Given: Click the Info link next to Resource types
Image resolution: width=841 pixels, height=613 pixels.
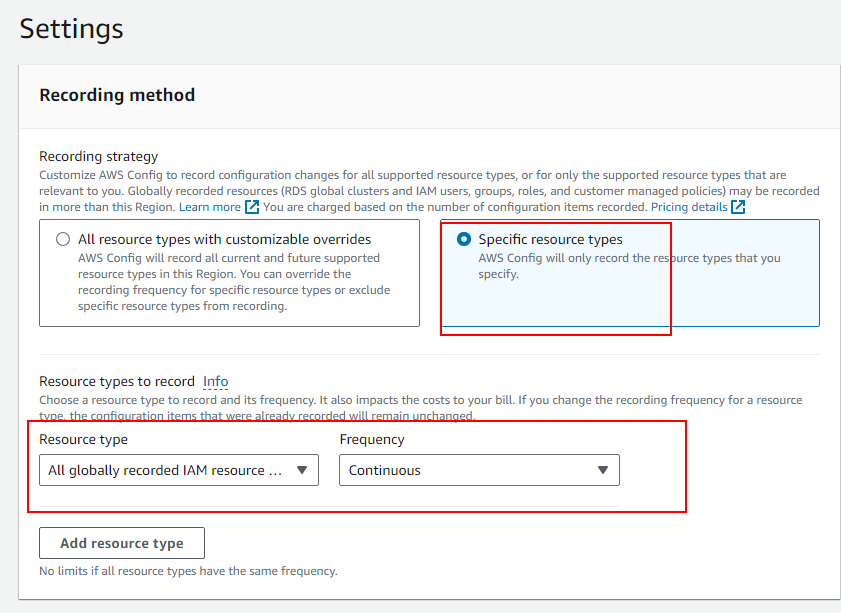Looking at the screenshot, I should pyautogui.click(x=215, y=381).
